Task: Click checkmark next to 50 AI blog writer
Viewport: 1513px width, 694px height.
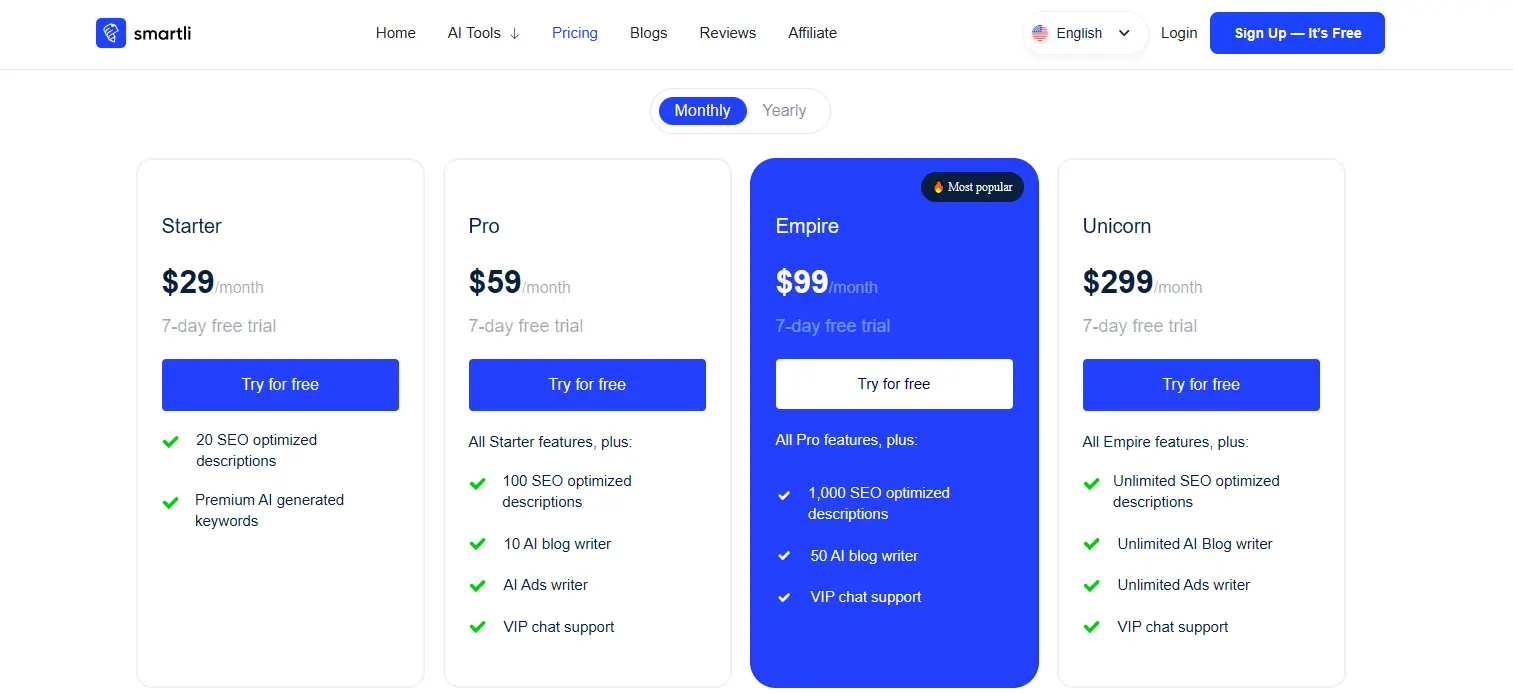Action: pyautogui.click(x=784, y=556)
